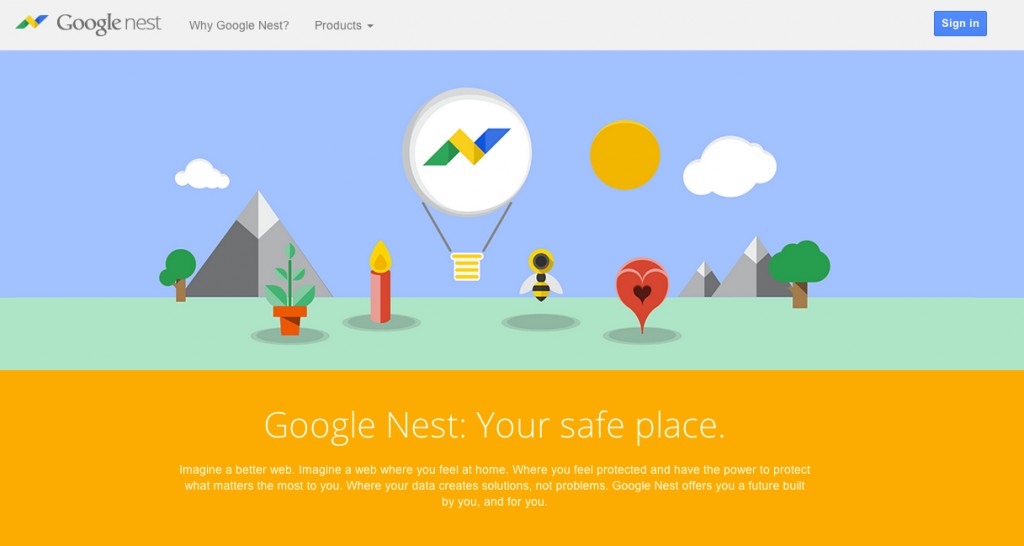
Task: Click the small green tree on left
Action: pyautogui.click(x=178, y=274)
